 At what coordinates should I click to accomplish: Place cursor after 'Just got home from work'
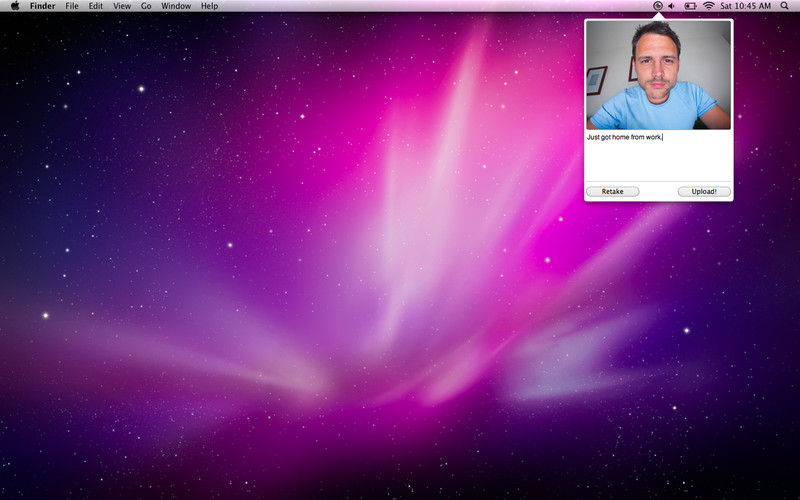tap(664, 137)
